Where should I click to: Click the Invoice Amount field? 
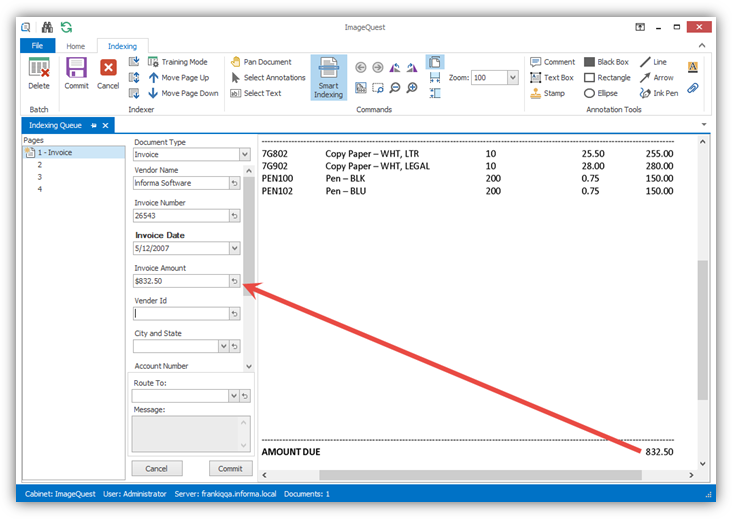pyautogui.click(x=181, y=281)
